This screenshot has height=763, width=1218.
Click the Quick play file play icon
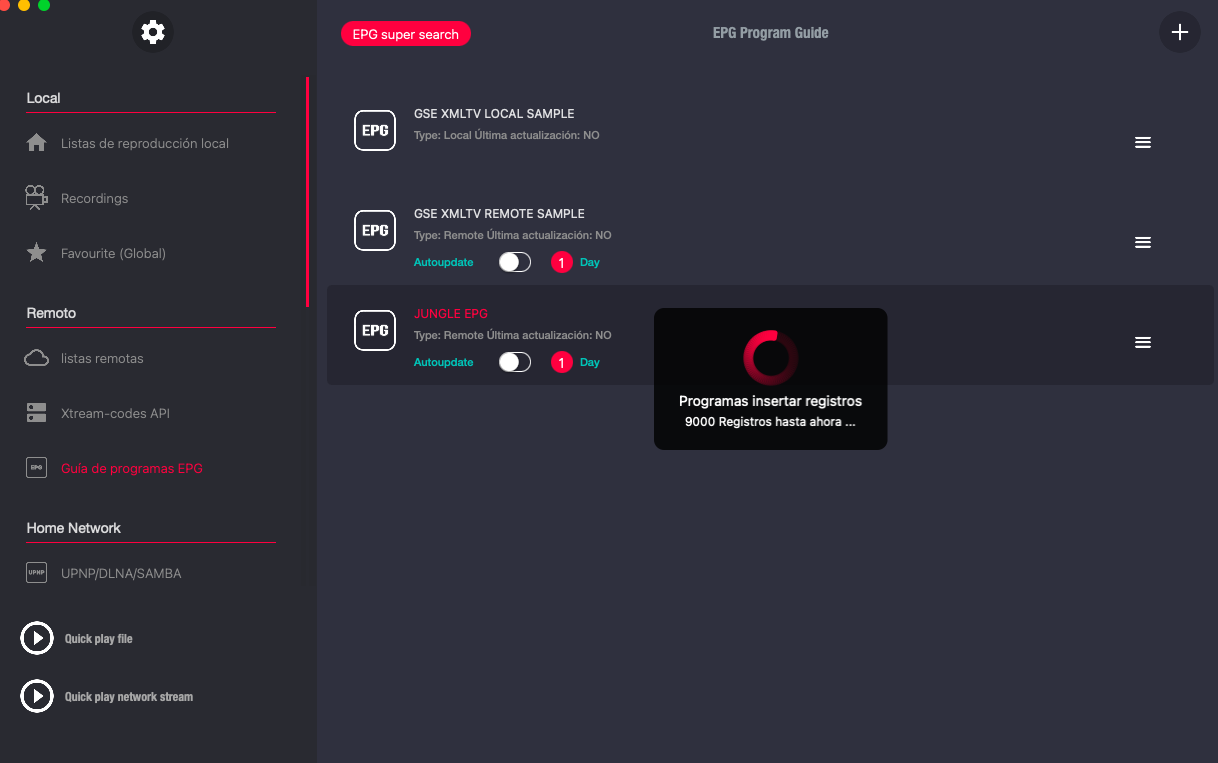[x=37, y=638]
